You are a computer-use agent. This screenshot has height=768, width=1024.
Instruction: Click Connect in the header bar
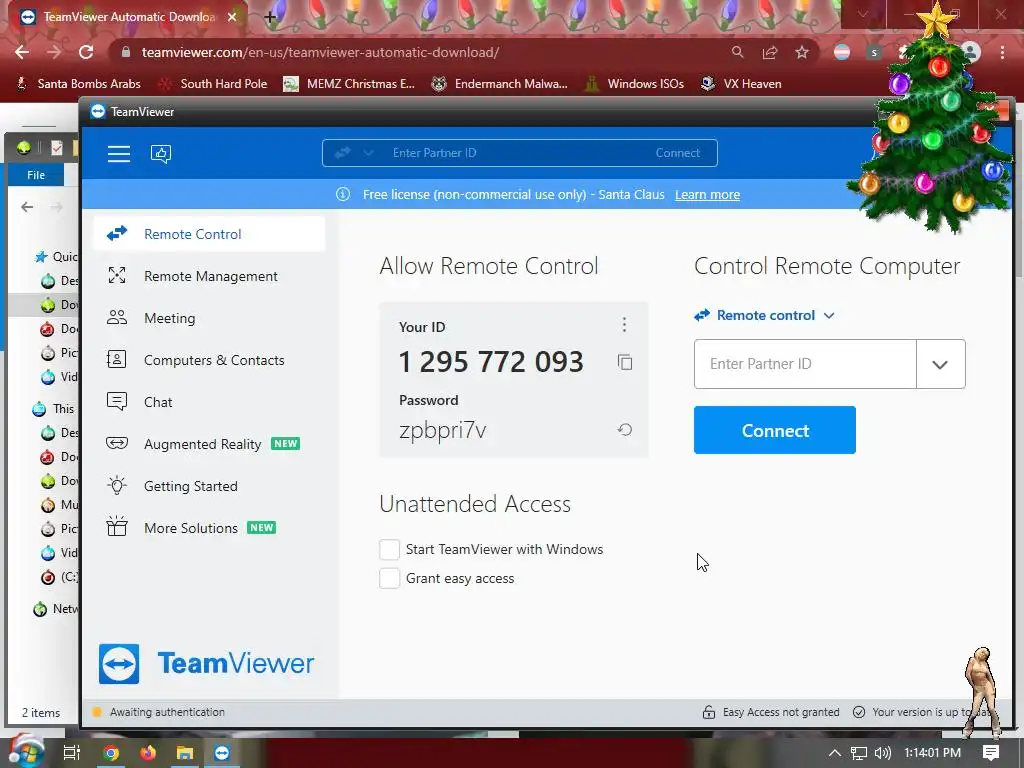677,153
